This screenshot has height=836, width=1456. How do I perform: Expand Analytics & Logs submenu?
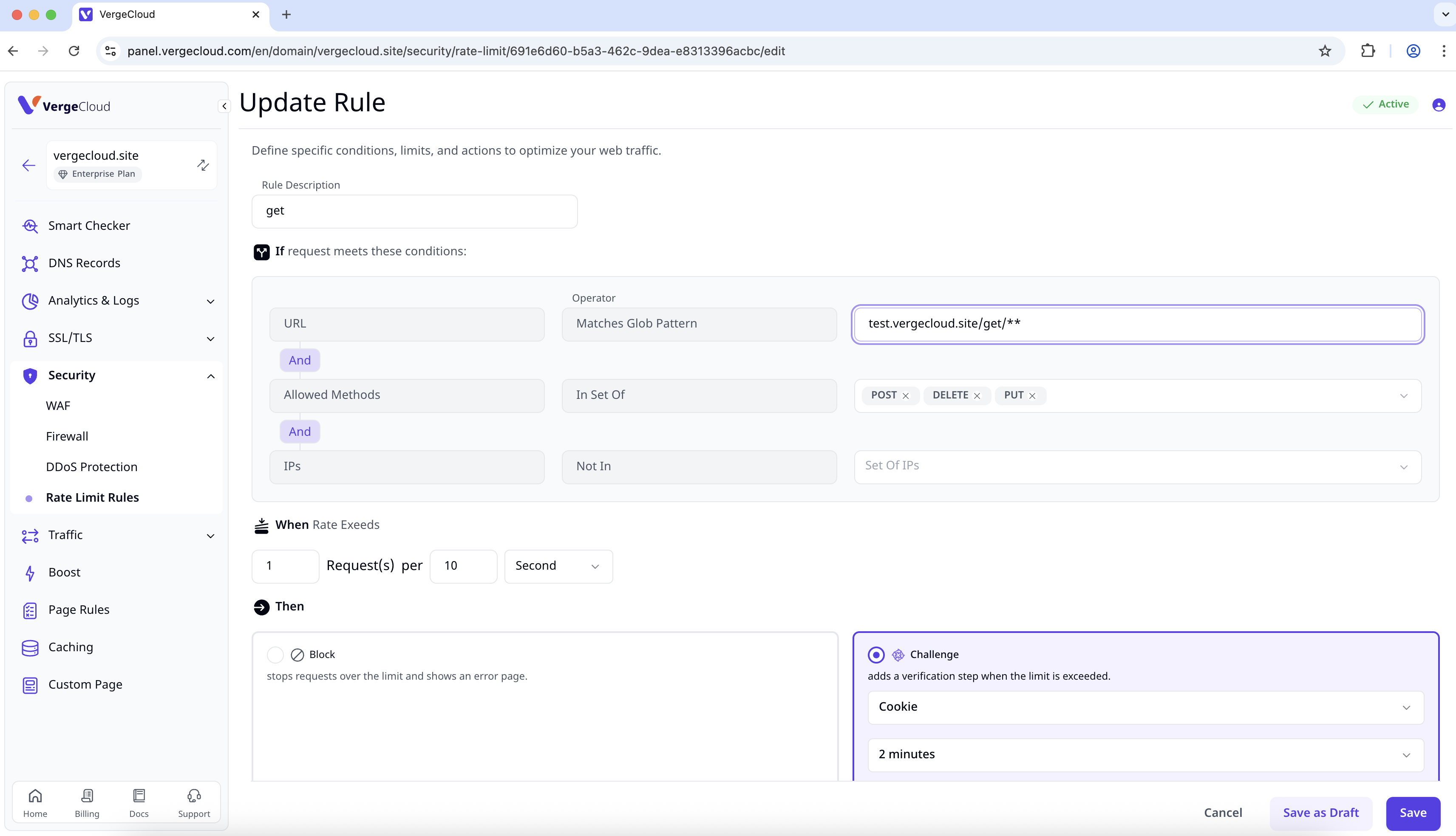click(x=210, y=302)
